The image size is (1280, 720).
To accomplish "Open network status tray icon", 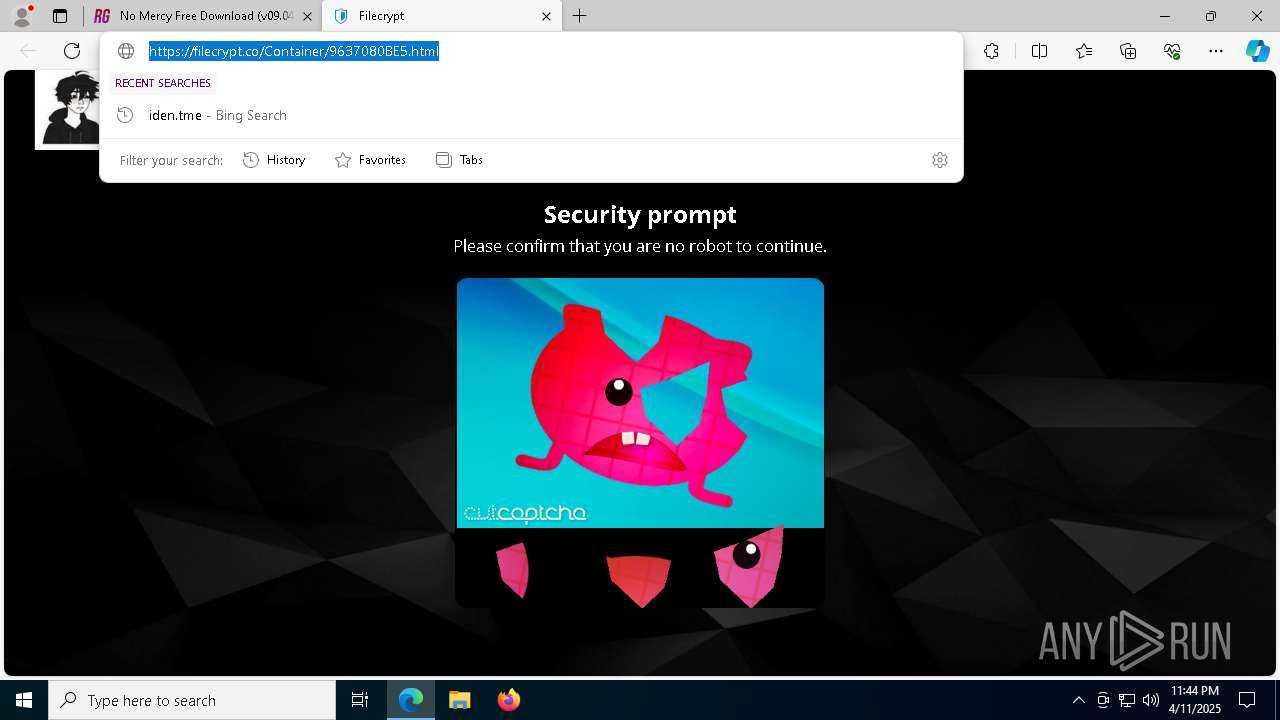I will coord(1127,700).
